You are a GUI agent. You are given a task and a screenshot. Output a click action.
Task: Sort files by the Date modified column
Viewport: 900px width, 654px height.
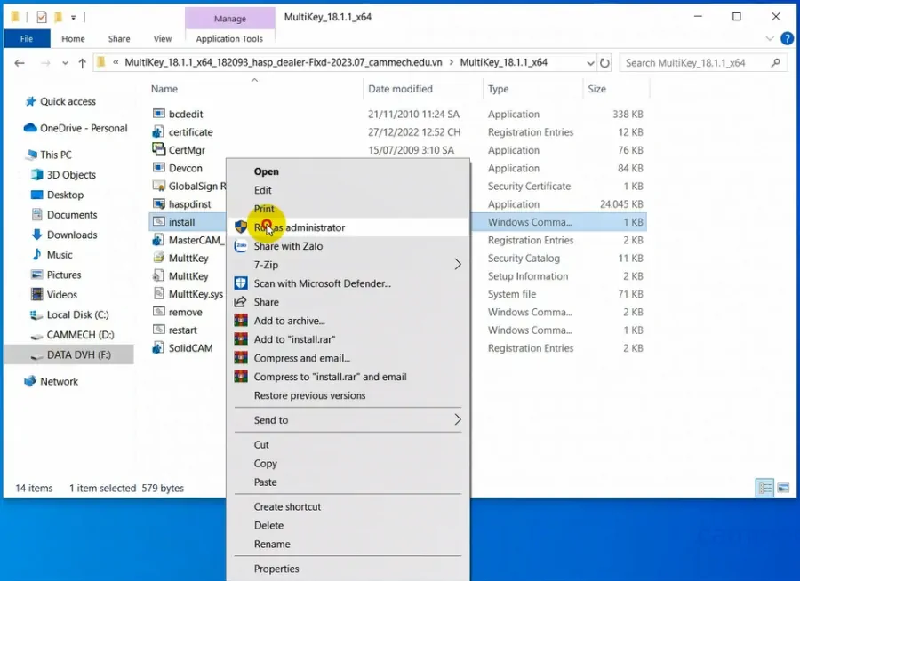[x=400, y=89]
